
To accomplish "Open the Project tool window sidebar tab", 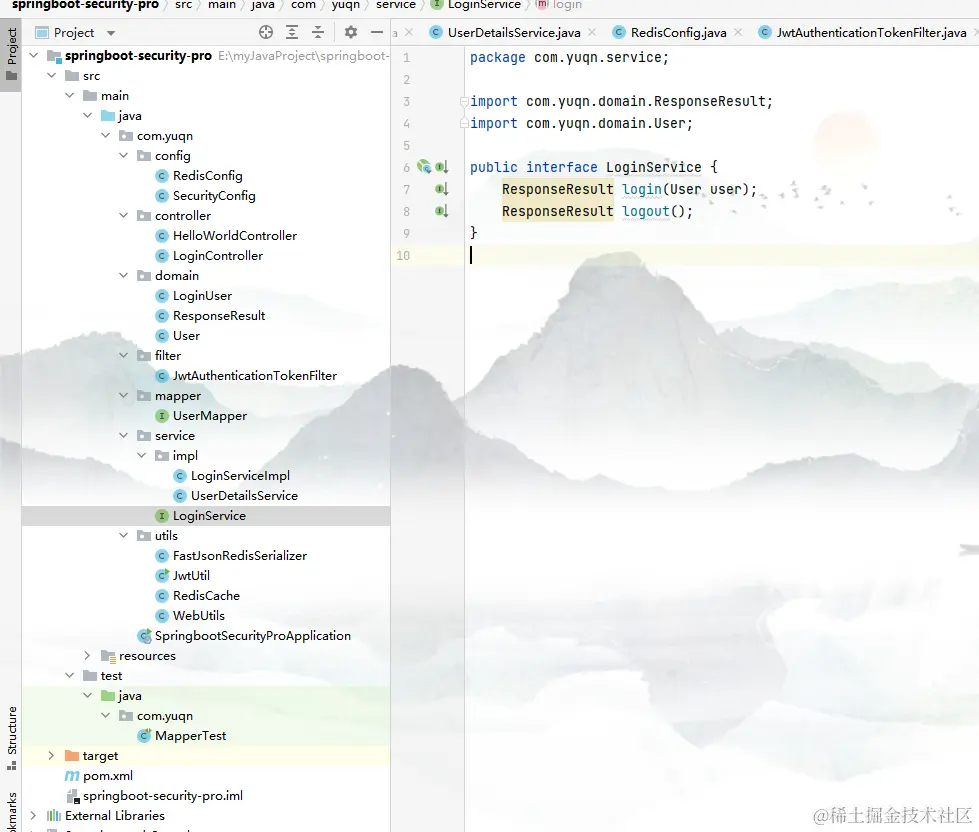I will coord(11,55).
